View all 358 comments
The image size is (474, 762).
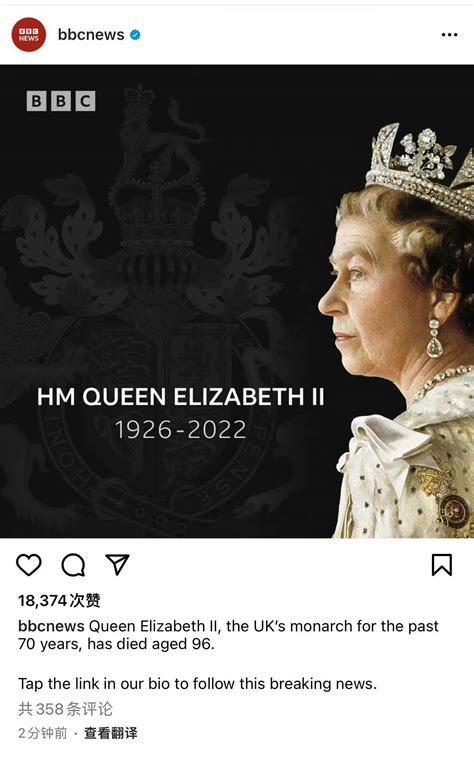coord(65,709)
